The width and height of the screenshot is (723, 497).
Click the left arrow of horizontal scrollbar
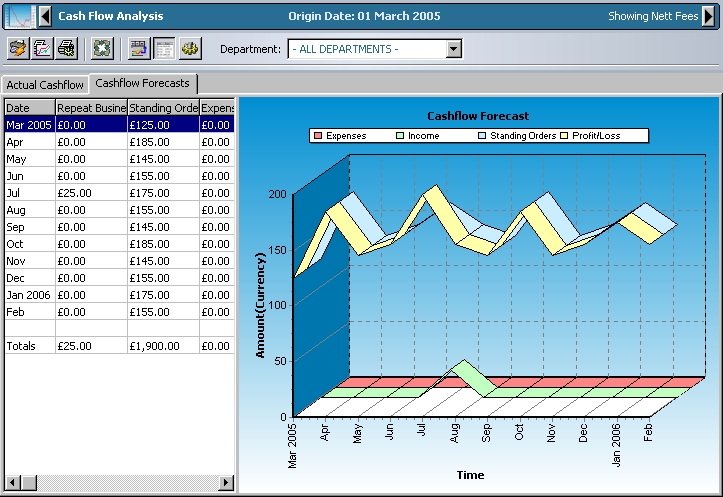12,483
